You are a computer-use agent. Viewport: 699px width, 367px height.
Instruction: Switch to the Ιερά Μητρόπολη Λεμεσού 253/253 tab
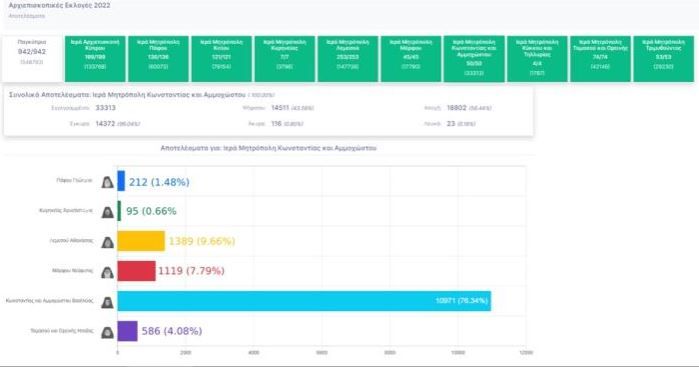click(x=348, y=59)
